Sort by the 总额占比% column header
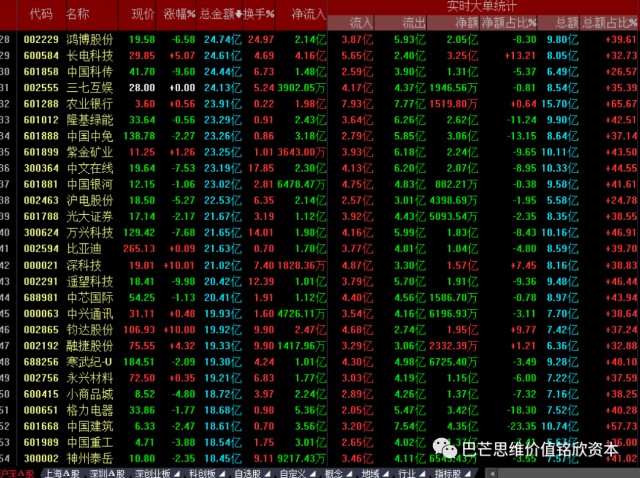 [609, 23]
